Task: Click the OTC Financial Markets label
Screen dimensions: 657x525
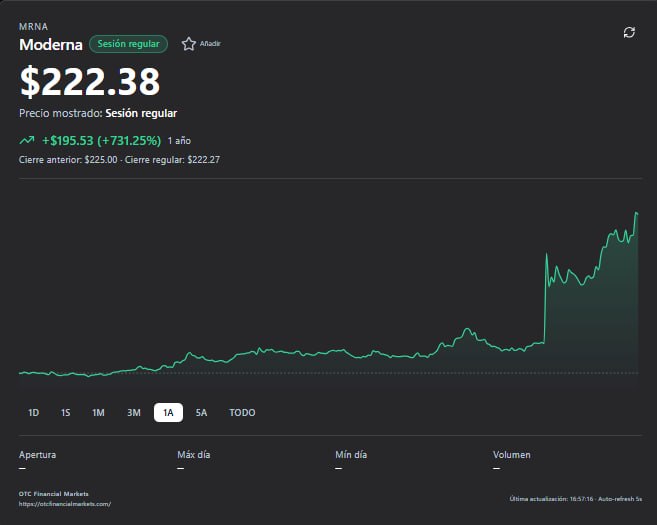Action: [x=54, y=494]
